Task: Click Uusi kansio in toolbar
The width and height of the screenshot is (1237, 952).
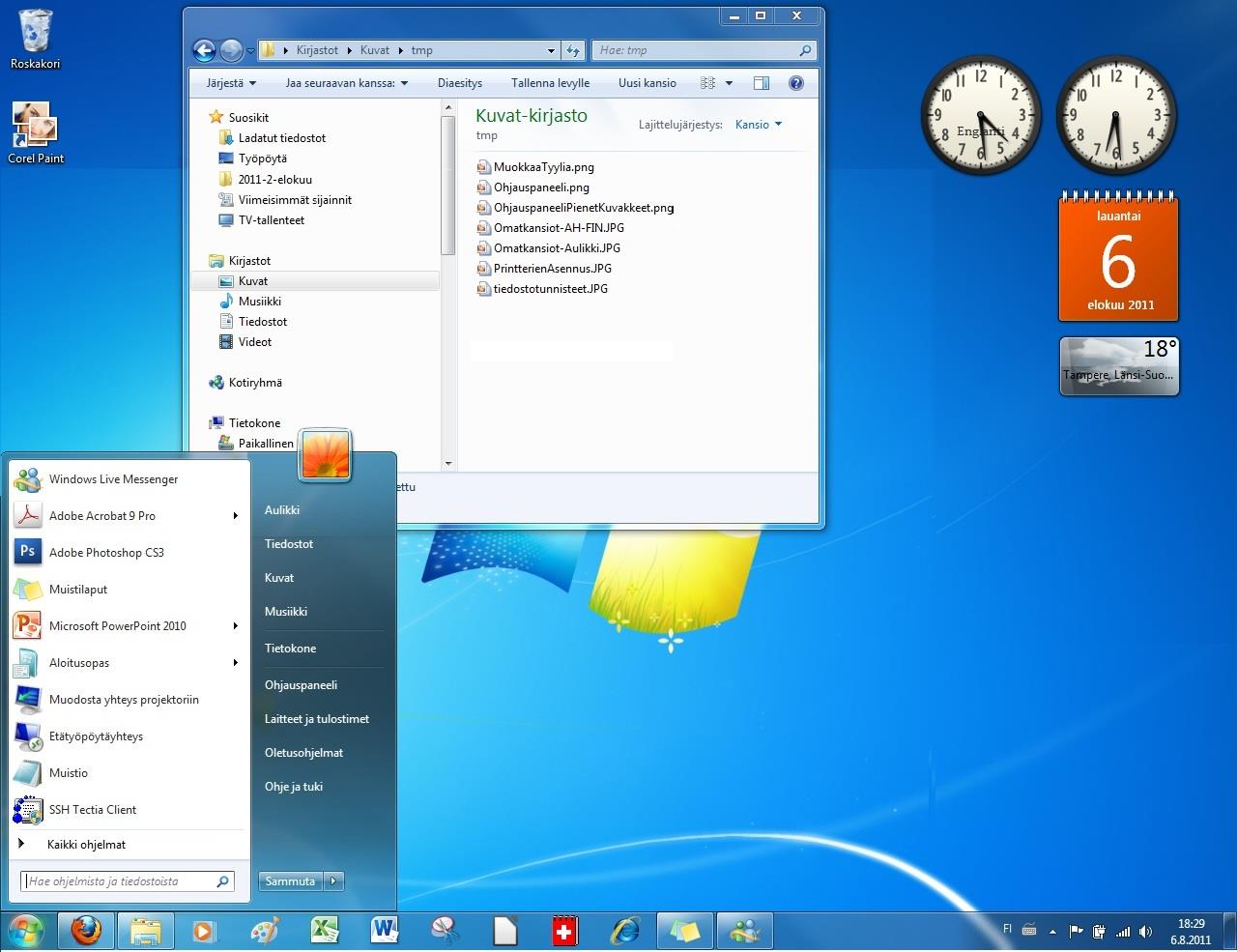Action: click(647, 83)
